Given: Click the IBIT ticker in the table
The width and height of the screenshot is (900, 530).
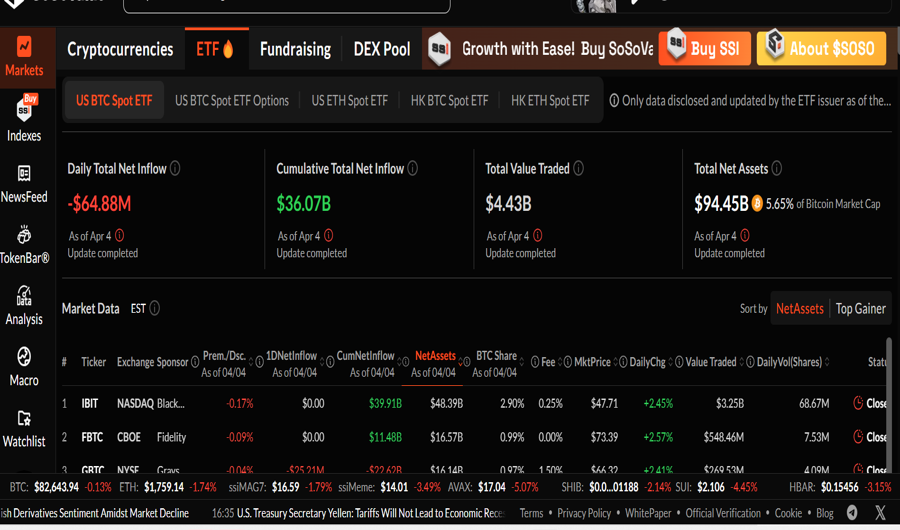Looking at the screenshot, I should pyautogui.click(x=90, y=403).
